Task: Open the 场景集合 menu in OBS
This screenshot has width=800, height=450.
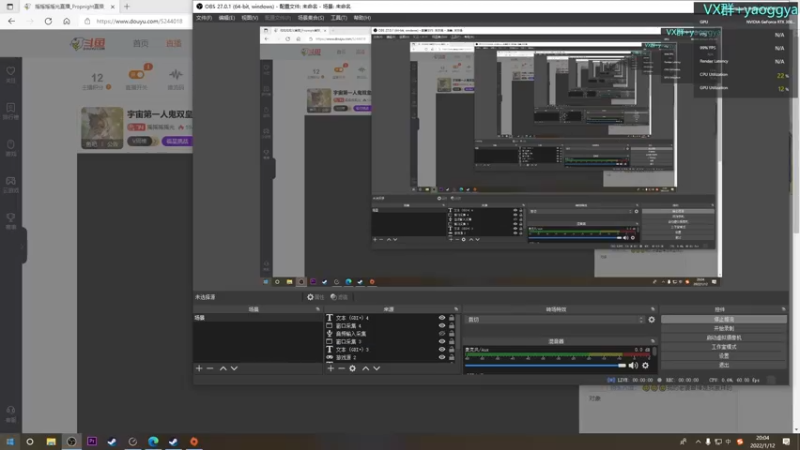Action: 311,18
